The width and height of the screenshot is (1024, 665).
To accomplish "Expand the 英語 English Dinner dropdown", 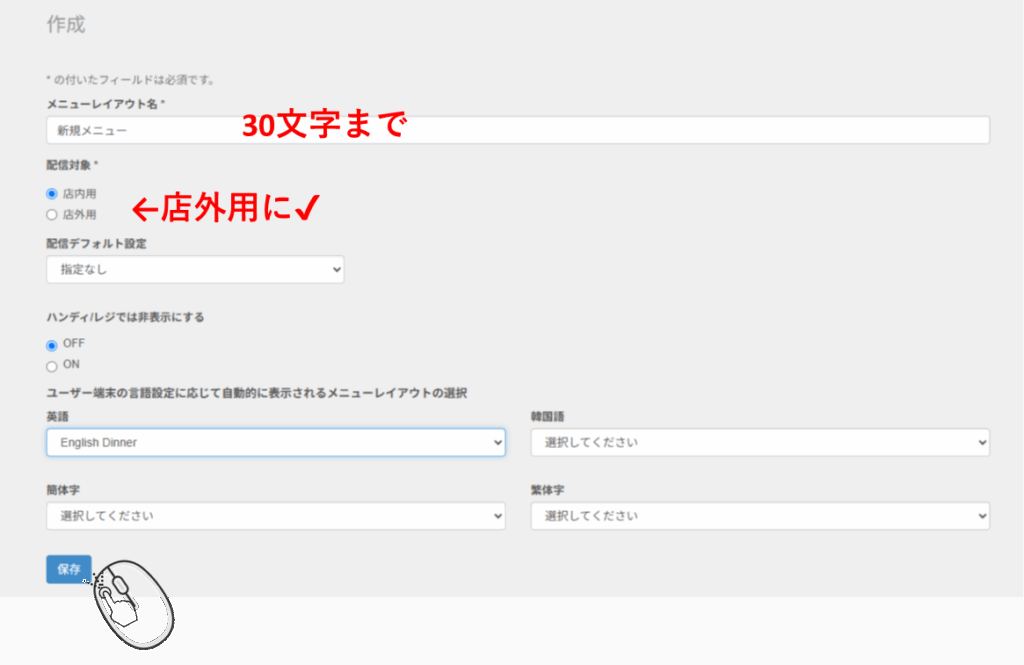I will [275, 442].
